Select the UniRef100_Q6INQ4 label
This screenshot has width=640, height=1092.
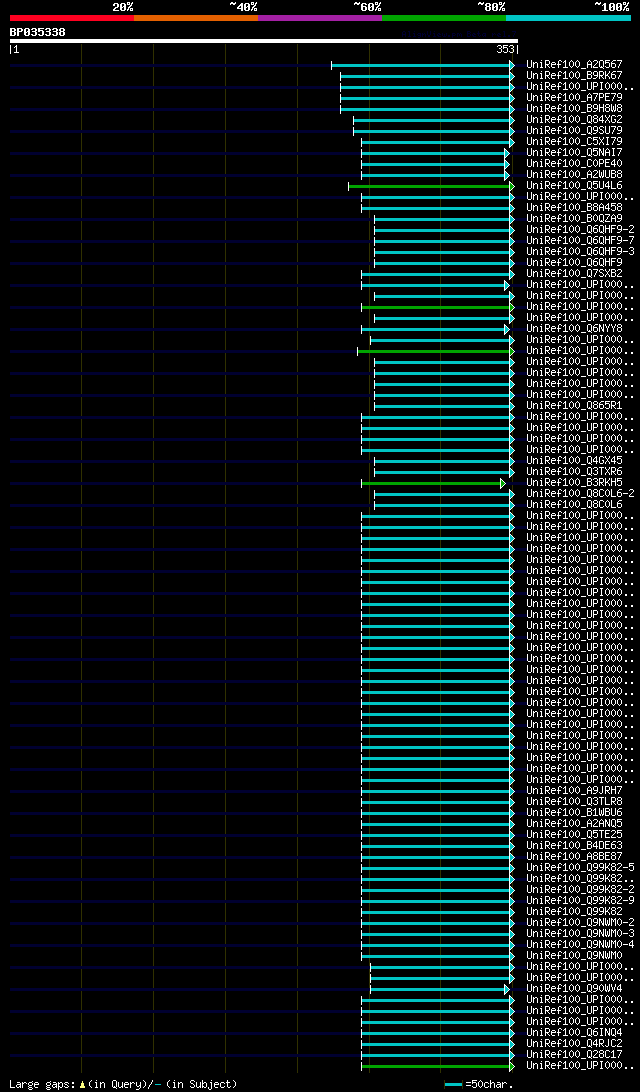click(574, 1033)
